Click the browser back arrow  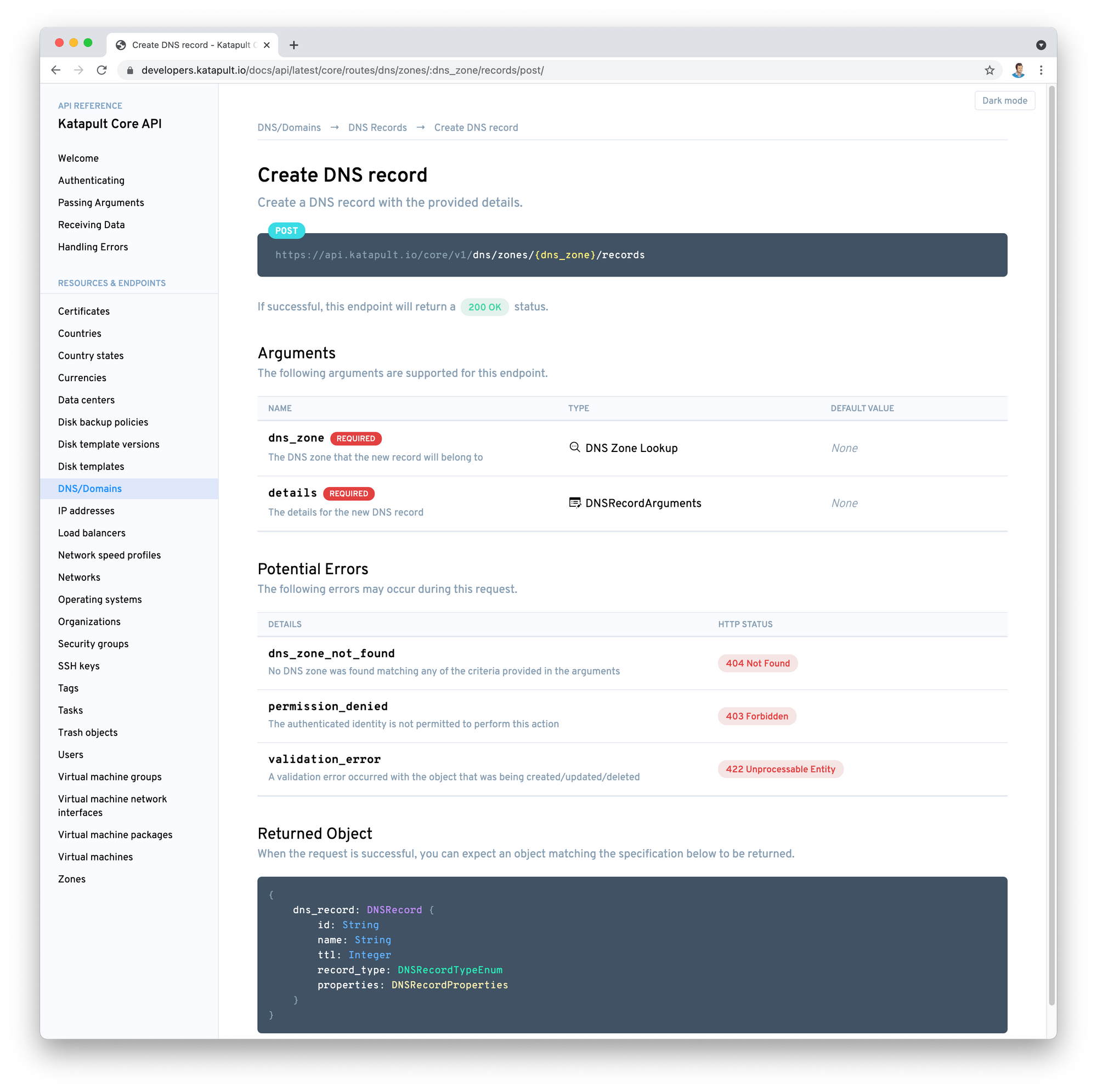pyautogui.click(x=55, y=70)
